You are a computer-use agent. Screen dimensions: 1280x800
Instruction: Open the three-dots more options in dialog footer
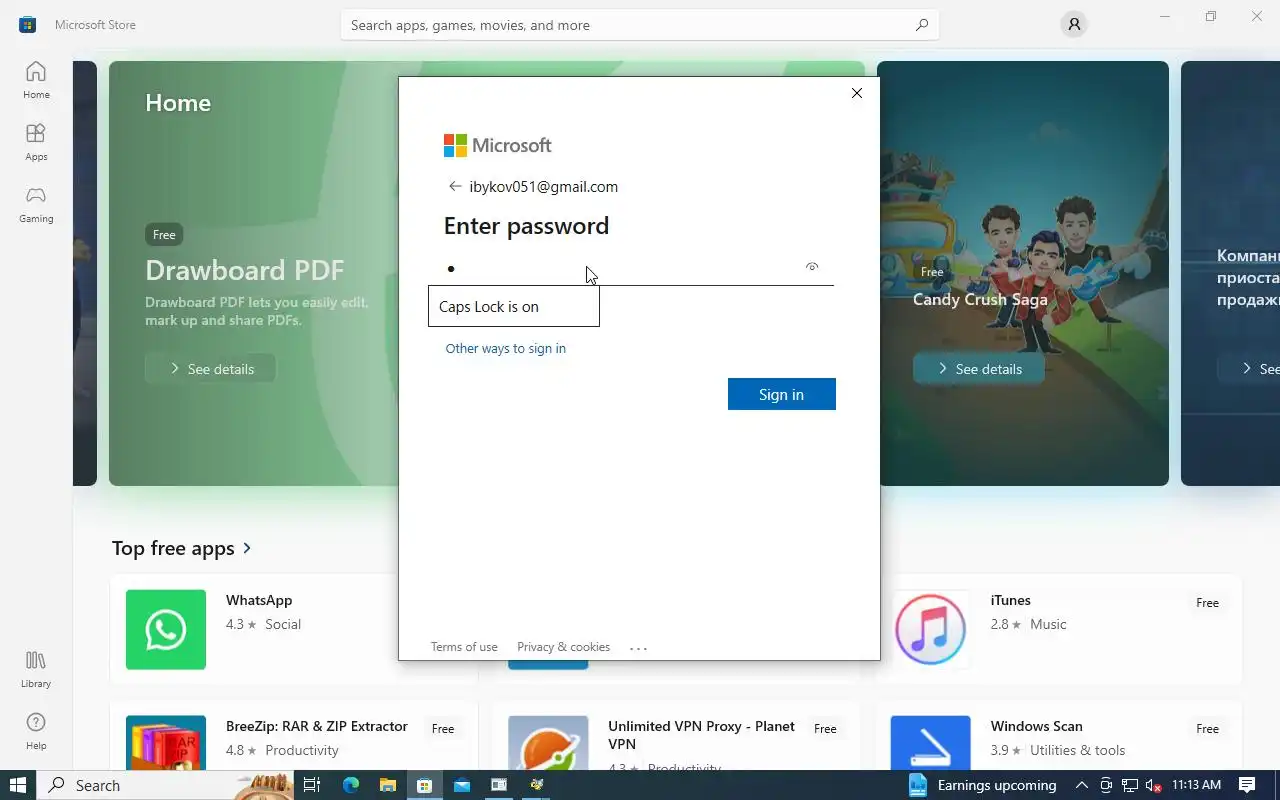pos(638,648)
